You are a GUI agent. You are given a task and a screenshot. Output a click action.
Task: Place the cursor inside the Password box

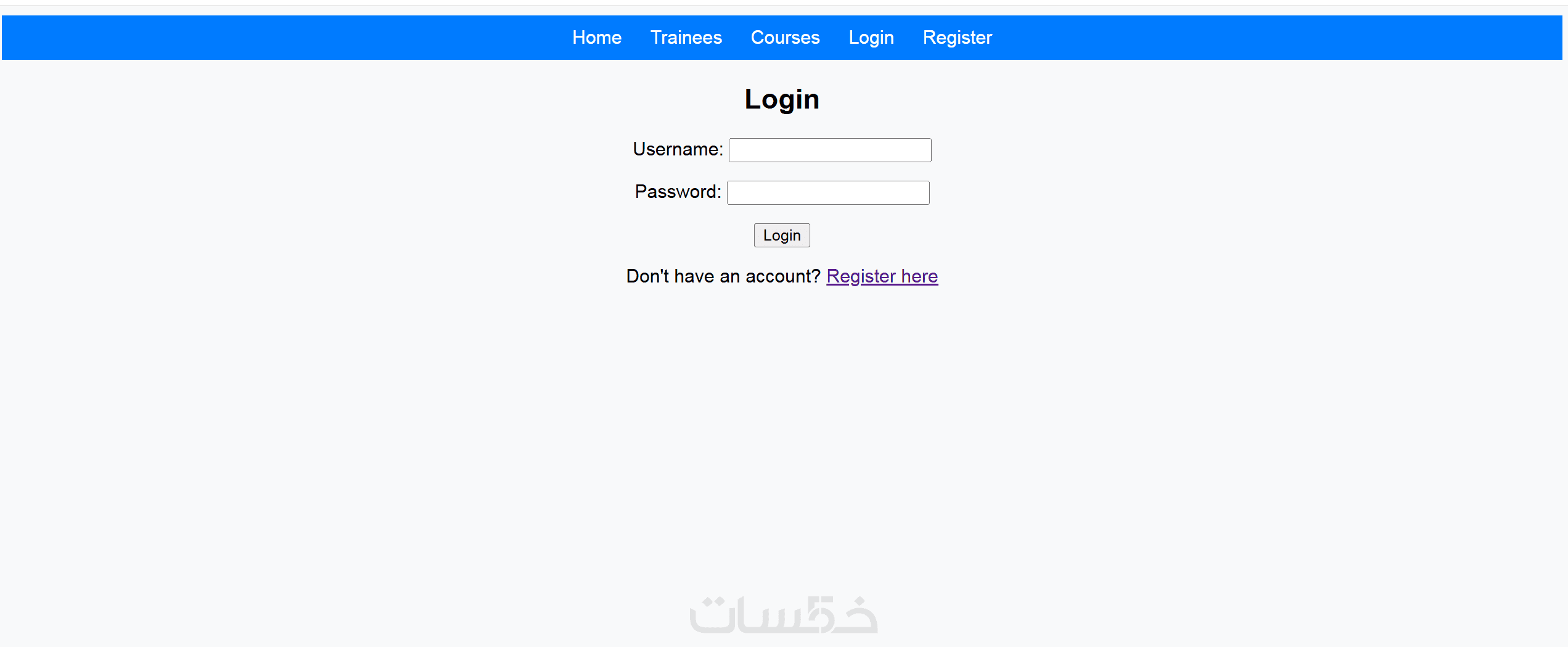point(828,192)
